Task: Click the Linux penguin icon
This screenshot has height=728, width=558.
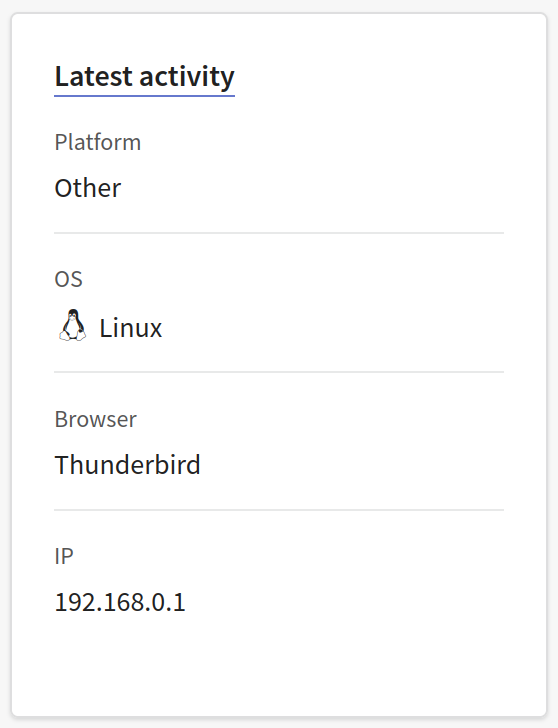Action: pos(72,325)
